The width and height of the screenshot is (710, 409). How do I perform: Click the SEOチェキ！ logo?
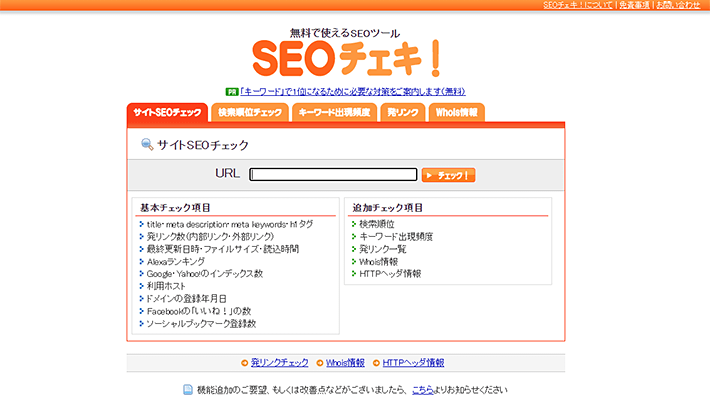tap(346, 58)
